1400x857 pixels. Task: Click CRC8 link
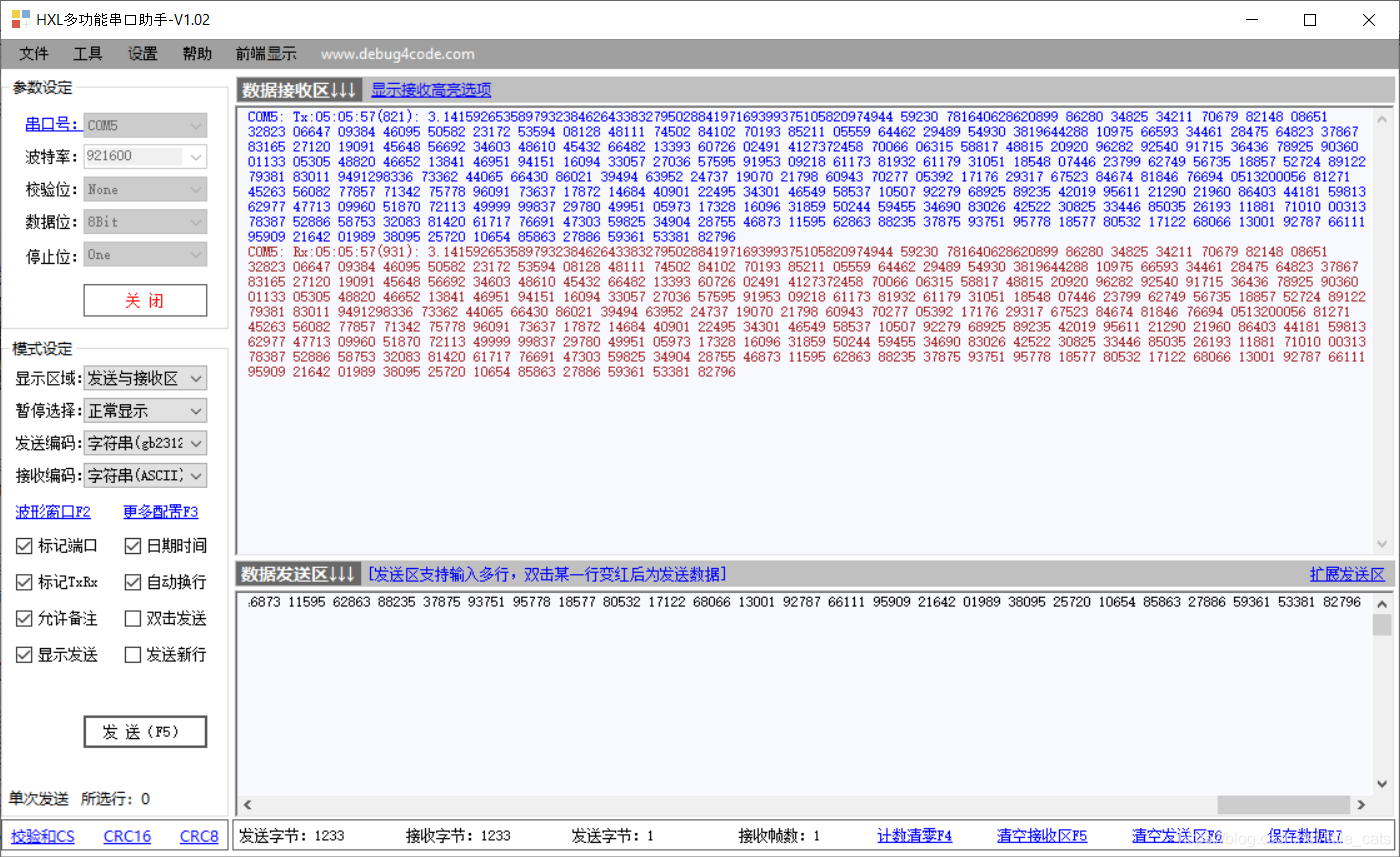(x=199, y=836)
